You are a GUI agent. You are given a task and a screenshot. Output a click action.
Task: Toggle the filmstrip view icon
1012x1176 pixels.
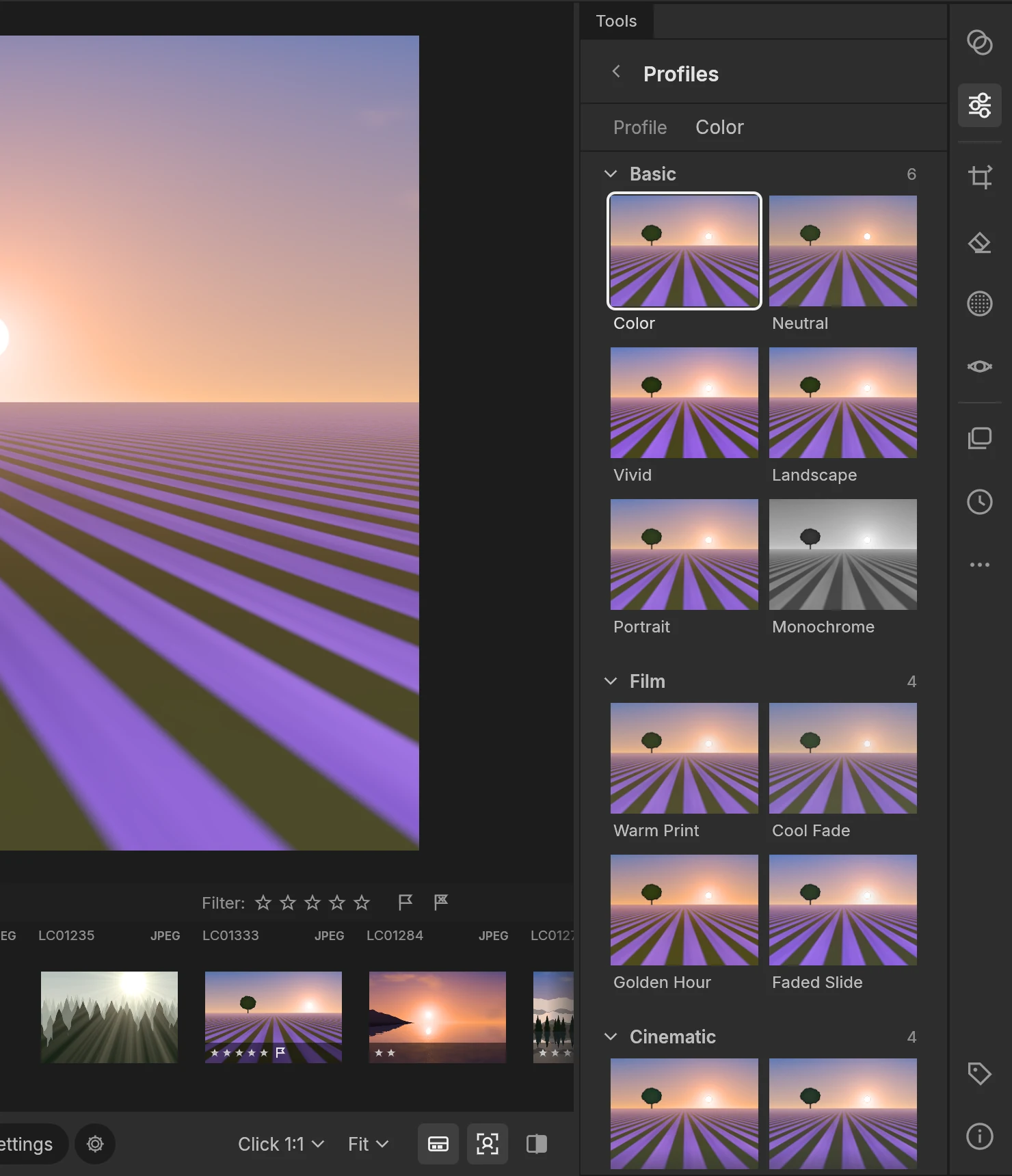pyautogui.click(x=438, y=1144)
